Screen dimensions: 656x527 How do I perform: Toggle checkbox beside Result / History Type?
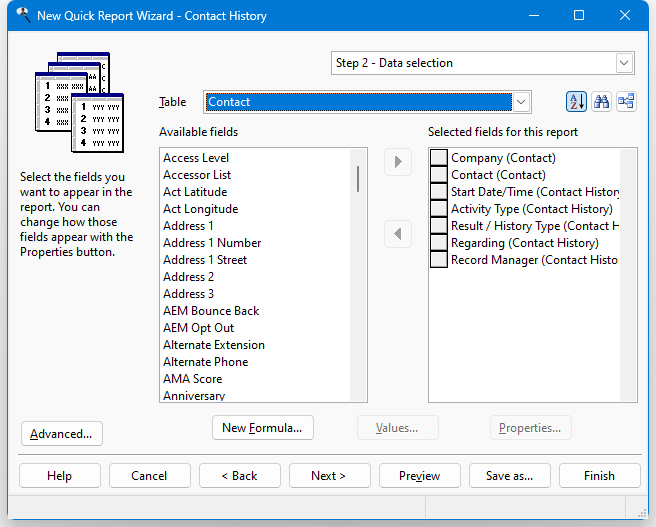(x=439, y=226)
